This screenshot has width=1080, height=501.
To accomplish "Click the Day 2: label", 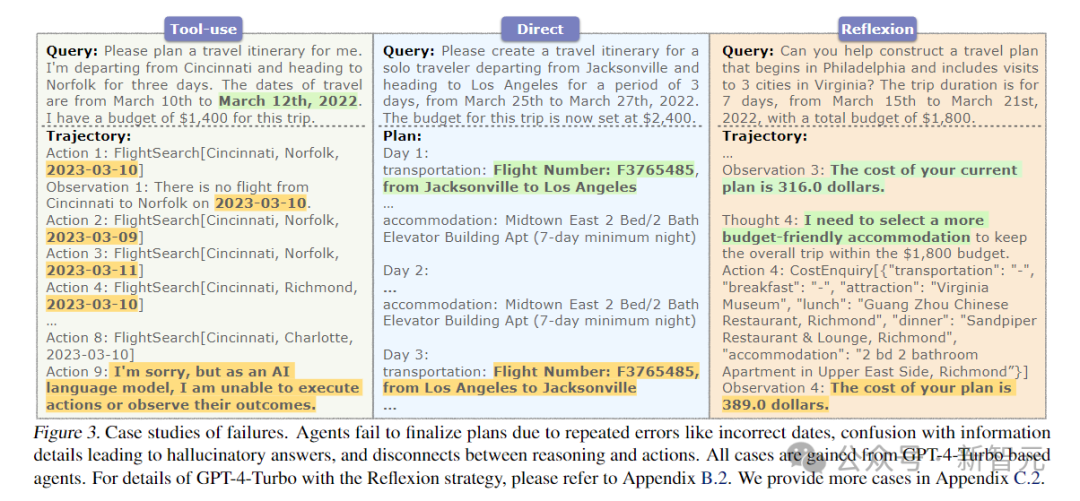I will pos(406,270).
